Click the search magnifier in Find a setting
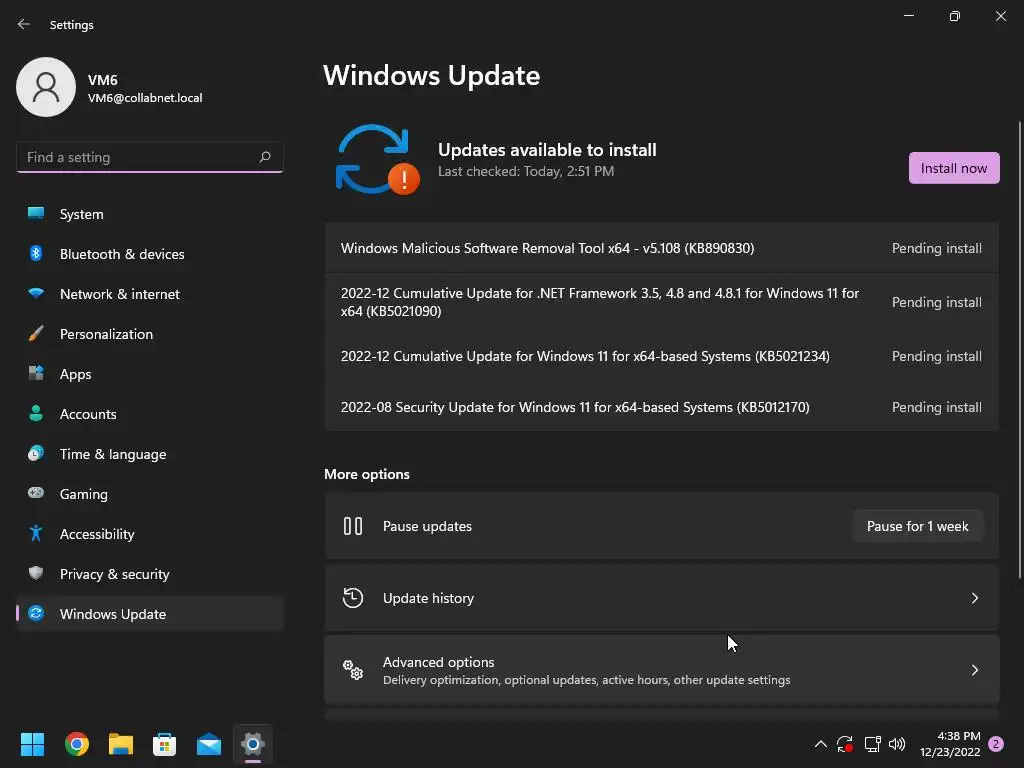The width and height of the screenshot is (1024, 768). coord(264,157)
